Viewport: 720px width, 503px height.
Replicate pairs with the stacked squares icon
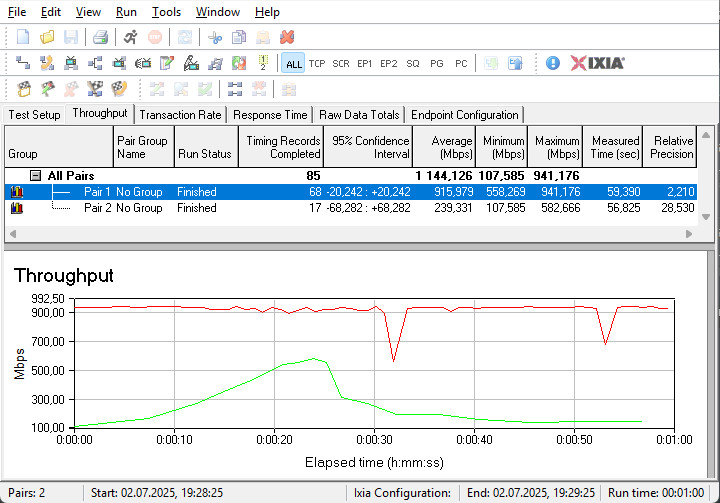coord(215,63)
